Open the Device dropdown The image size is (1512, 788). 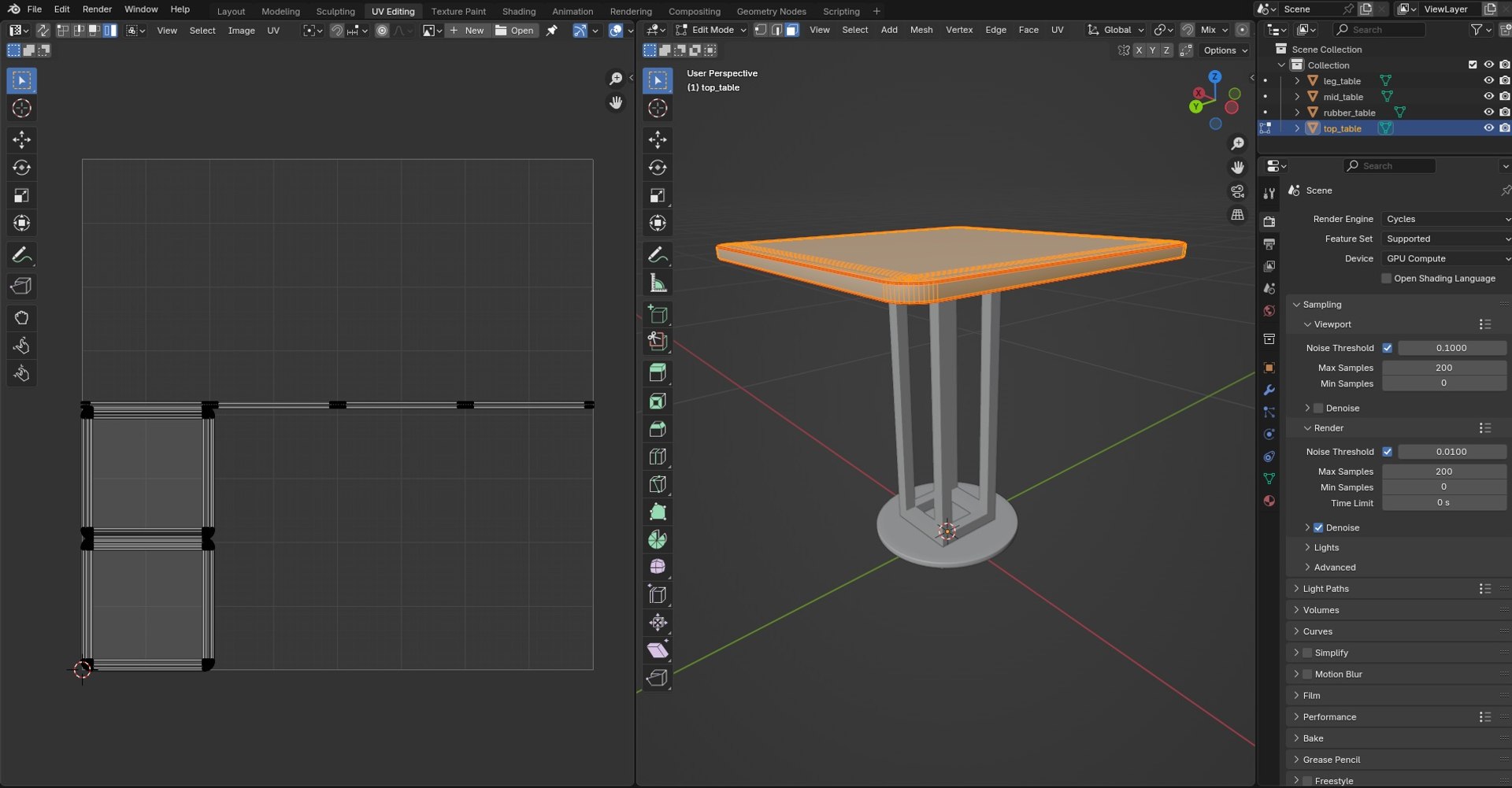pyautogui.click(x=1447, y=258)
